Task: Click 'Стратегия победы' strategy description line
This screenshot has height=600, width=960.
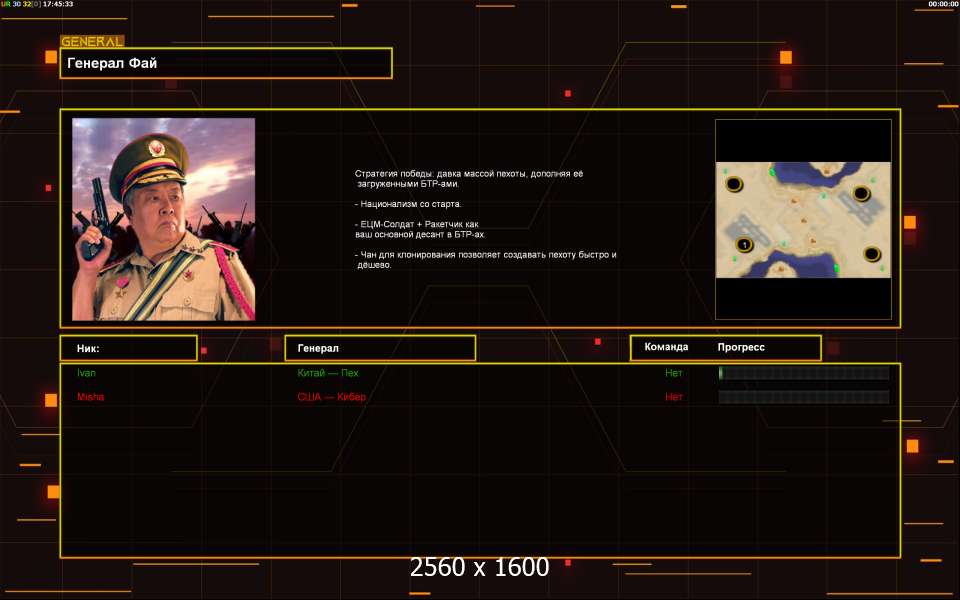Action: point(469,178)
